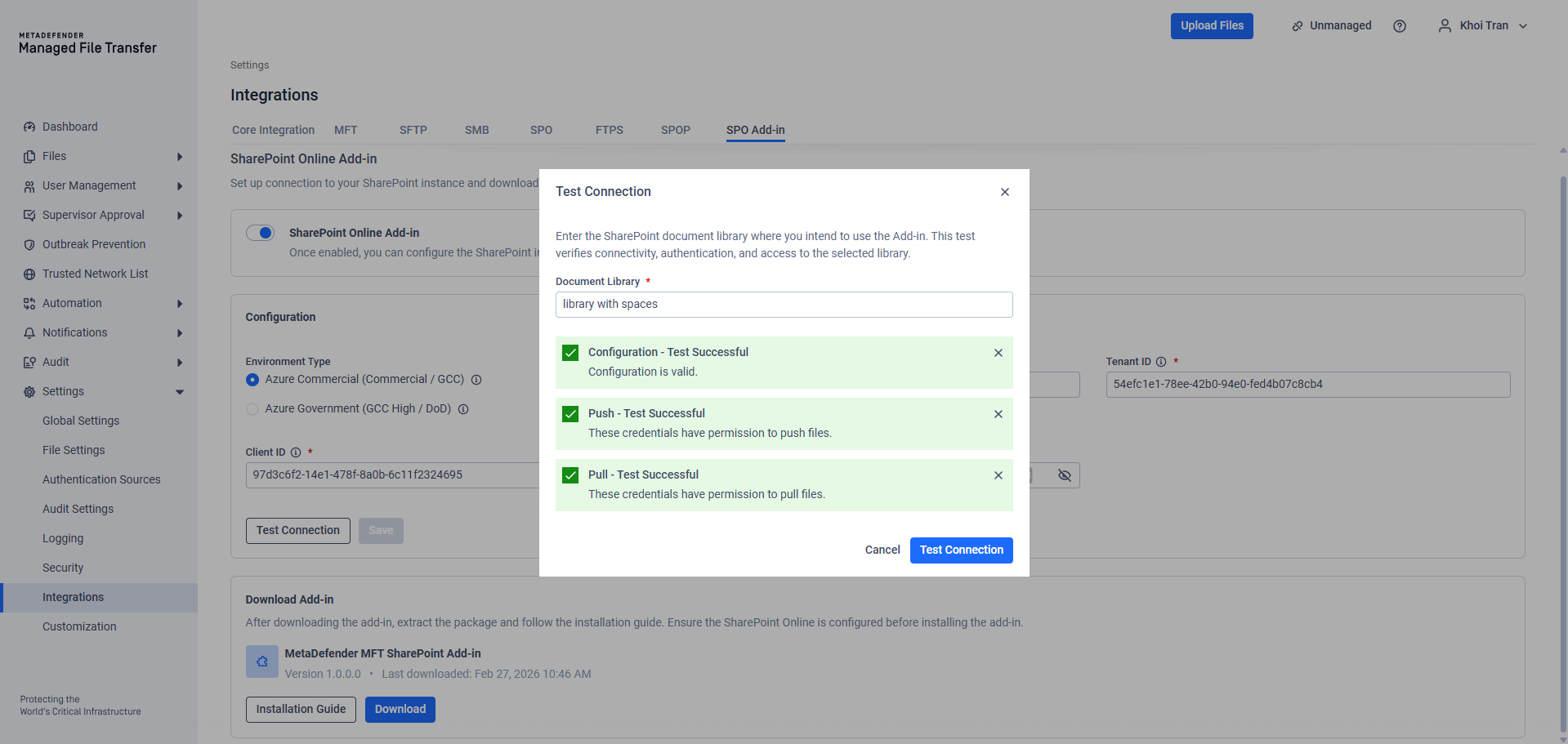Toggle secret visibility eye icon
1568x744 pixels.
coord(1064,475)
